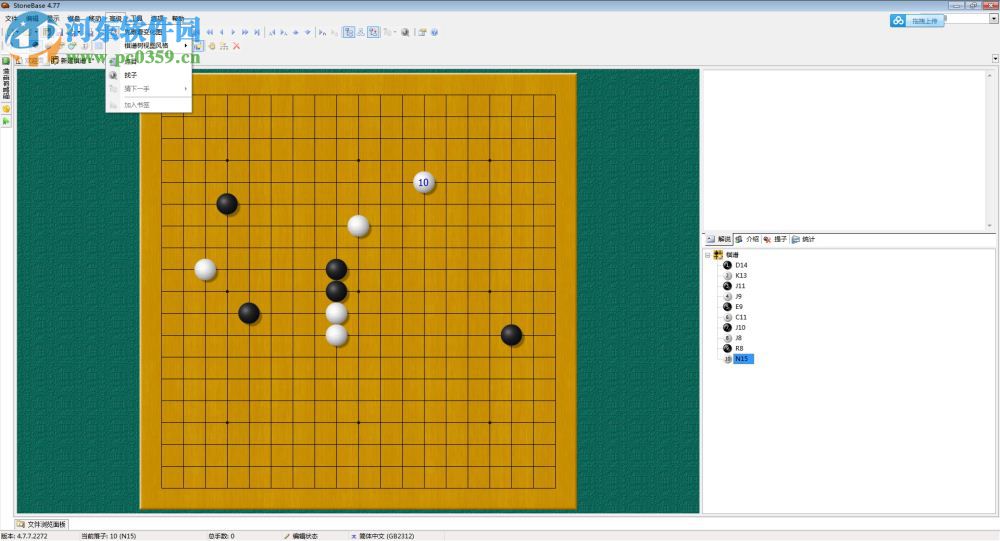Open the dropdown arrow beside the grey toolbar icon
Image resolution: width=1000 pixels, height=541 pixels.
(x=395, y=32)
